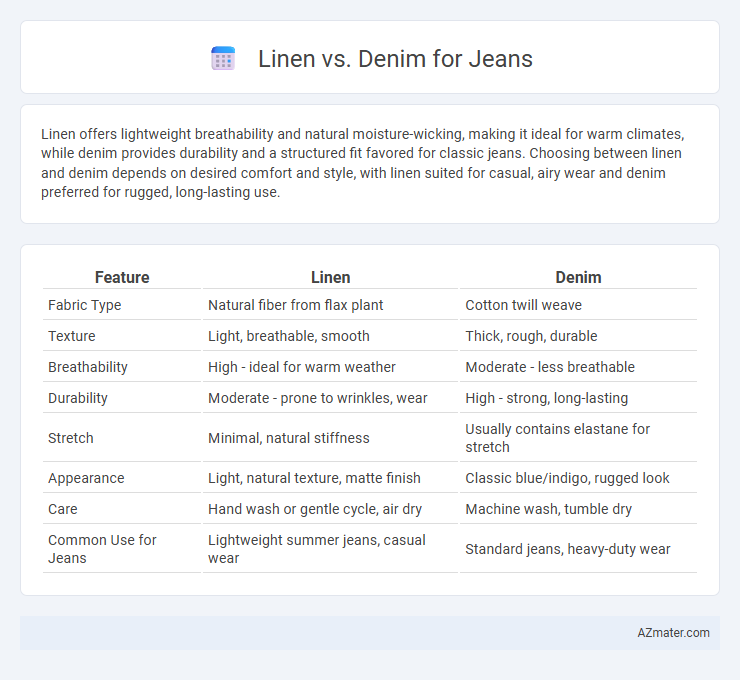Click the 'Feature' column header
Image resolution: width=740 pixels, height=680 pixels.
[x=122, y=277]
